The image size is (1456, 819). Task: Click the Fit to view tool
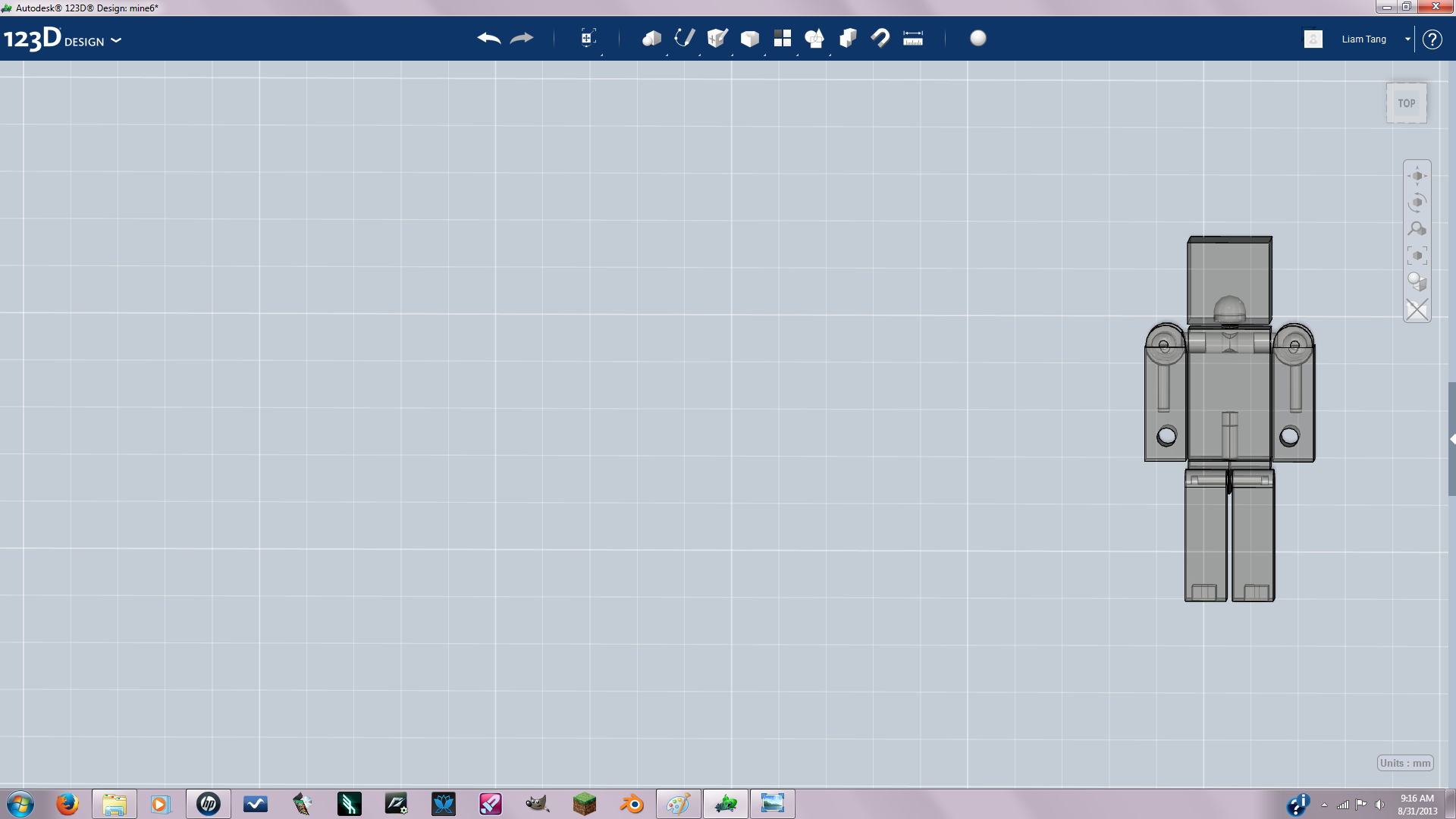1417,256
